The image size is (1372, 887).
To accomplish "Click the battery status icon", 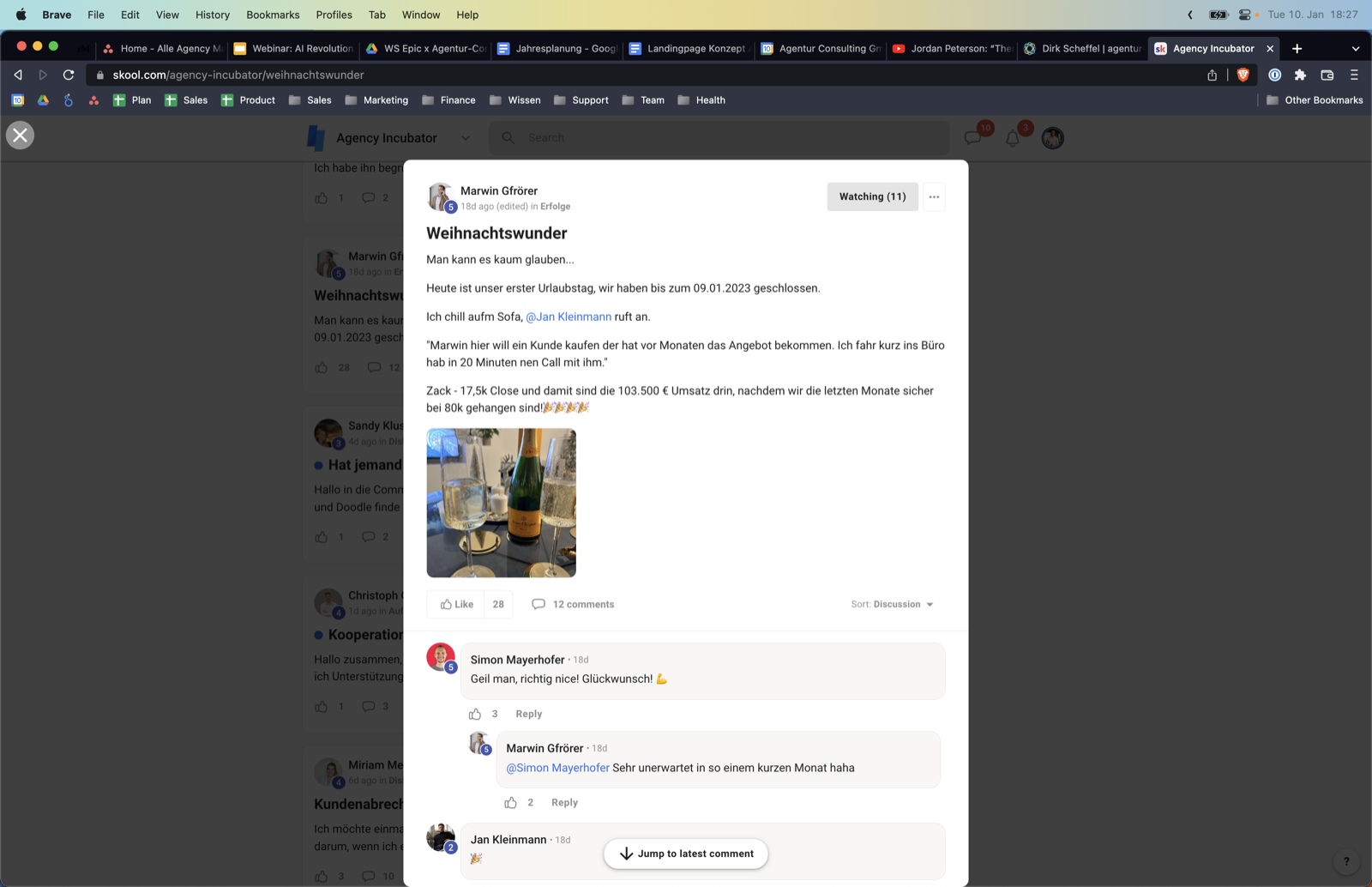I will [x=1218, y=15].
